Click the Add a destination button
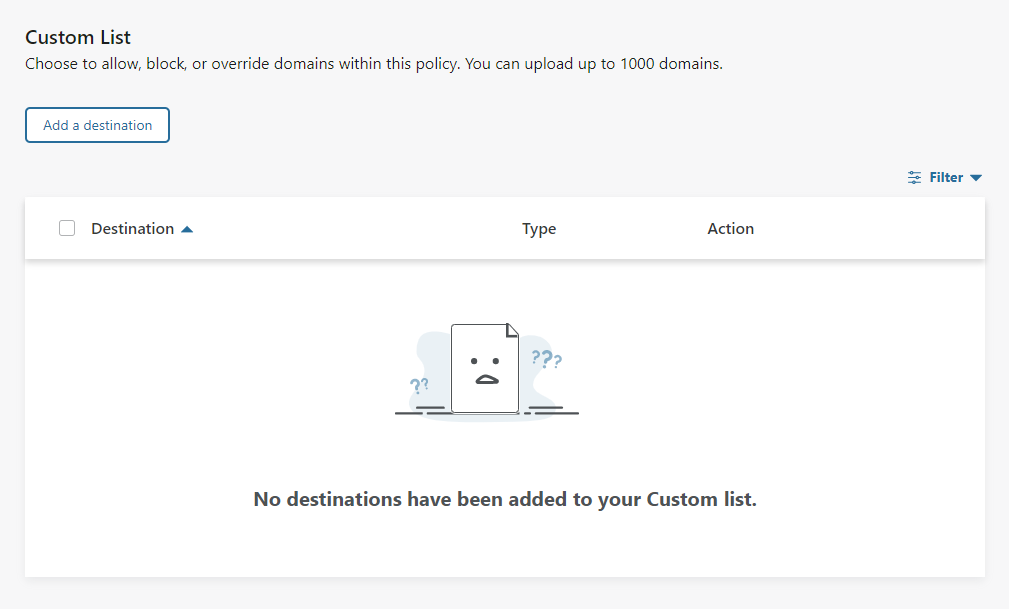The height and width of the screenshot is (609, 1009). tap(97, 125)
